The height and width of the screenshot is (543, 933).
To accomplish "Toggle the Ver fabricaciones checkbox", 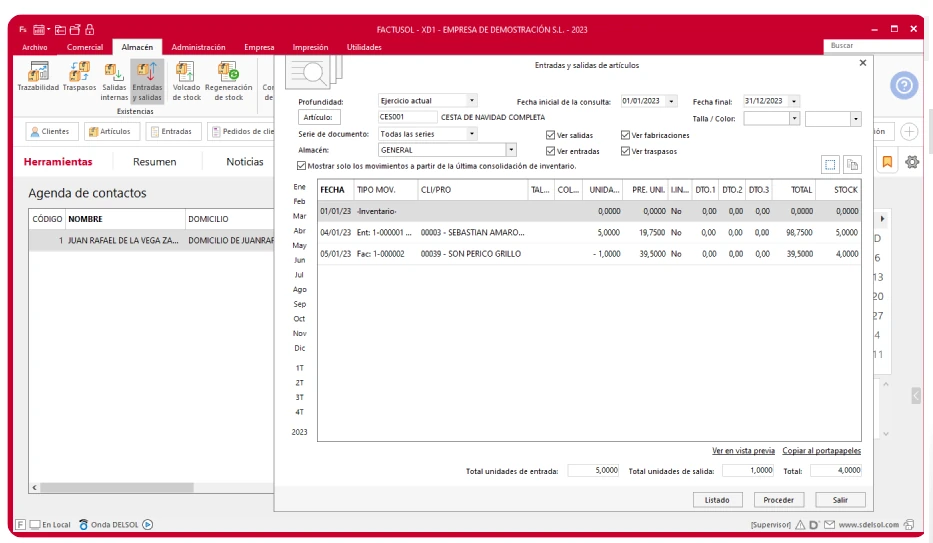I will pyautogui.click(x=625, y=135).
